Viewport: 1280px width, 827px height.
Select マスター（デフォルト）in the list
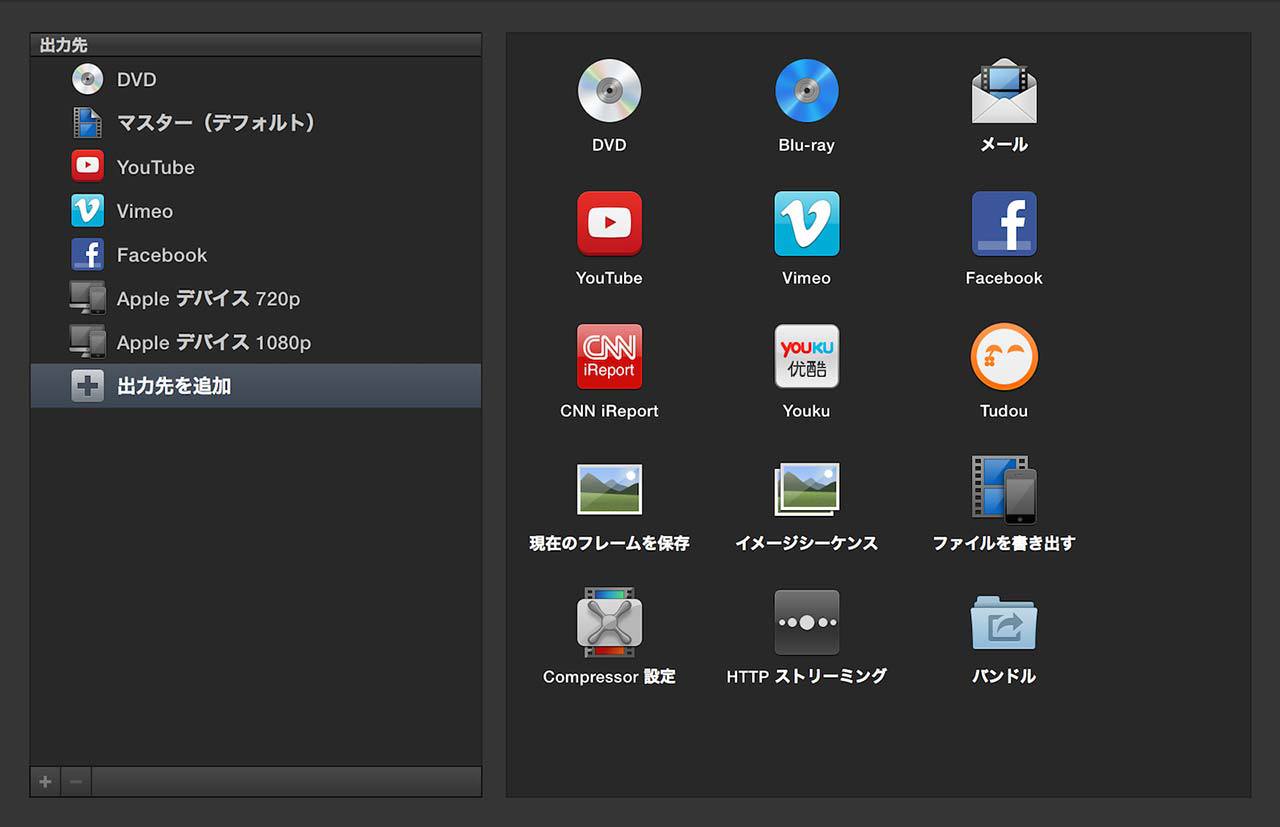[256, 123]
